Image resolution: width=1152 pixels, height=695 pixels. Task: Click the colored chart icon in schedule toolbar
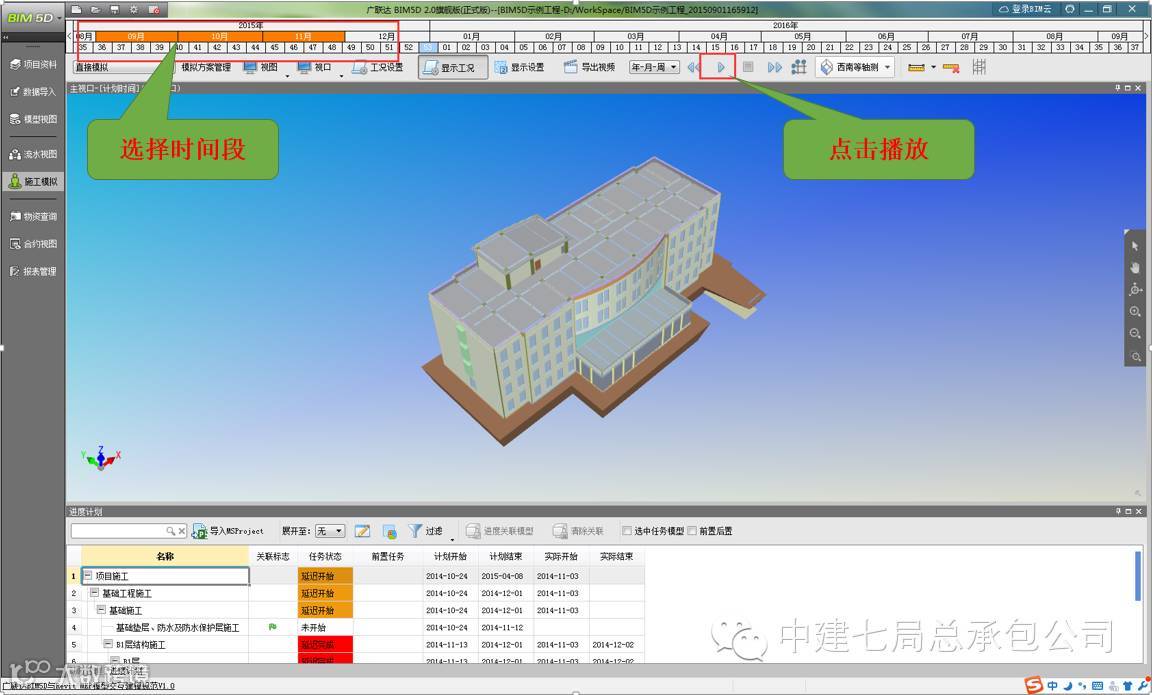pos(390,530)
